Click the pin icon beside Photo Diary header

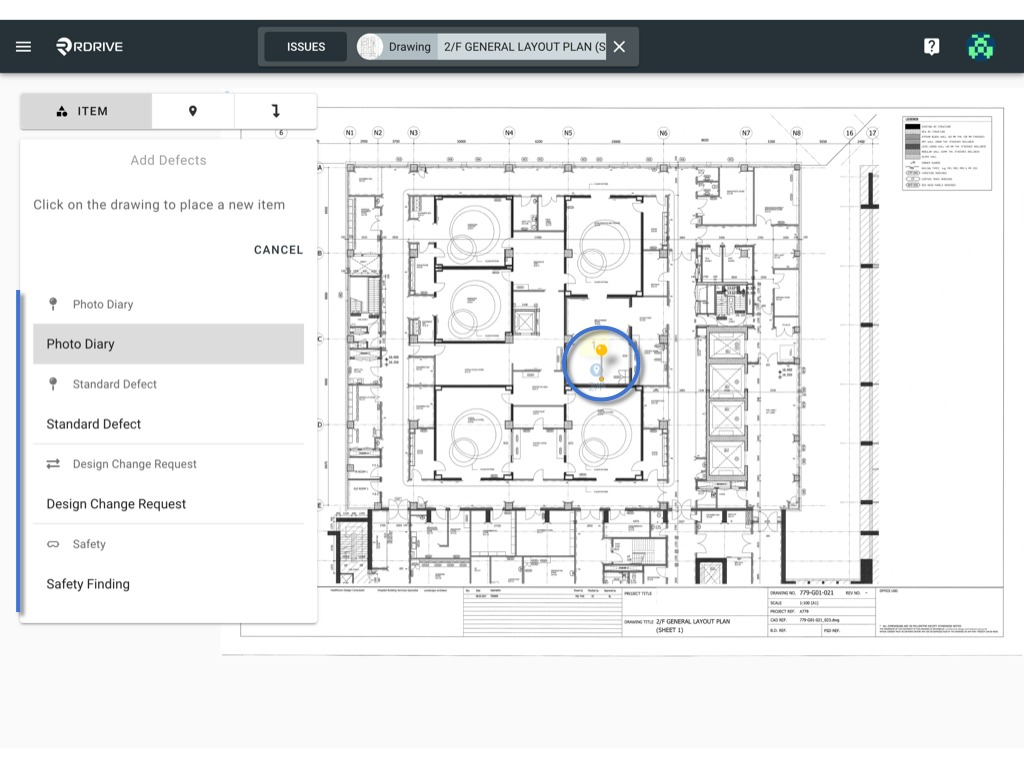tap(54, 304)
